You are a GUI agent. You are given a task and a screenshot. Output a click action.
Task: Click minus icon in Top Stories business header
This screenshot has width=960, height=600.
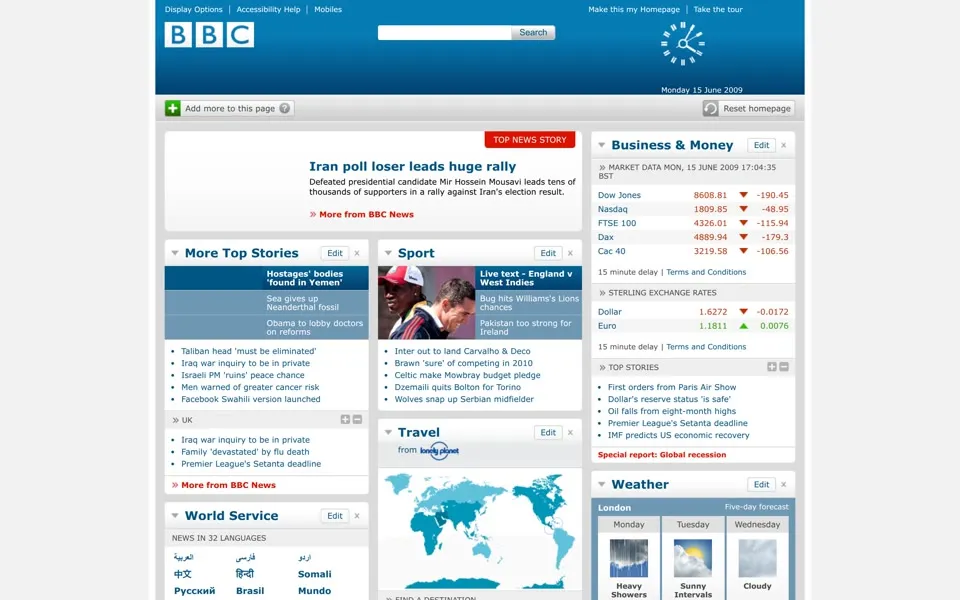point(784,367)
